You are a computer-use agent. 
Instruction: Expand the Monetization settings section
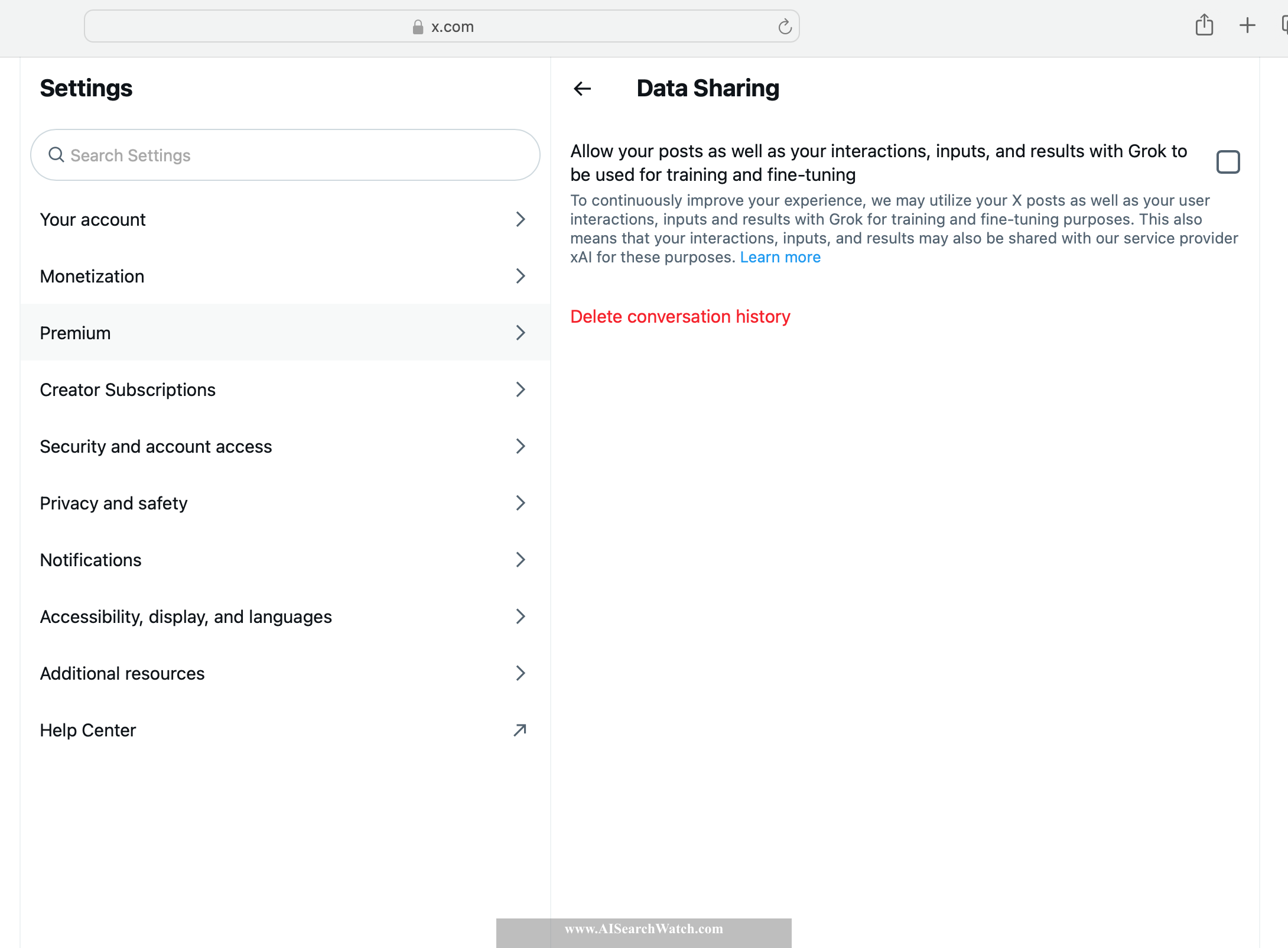click(285, 276)
